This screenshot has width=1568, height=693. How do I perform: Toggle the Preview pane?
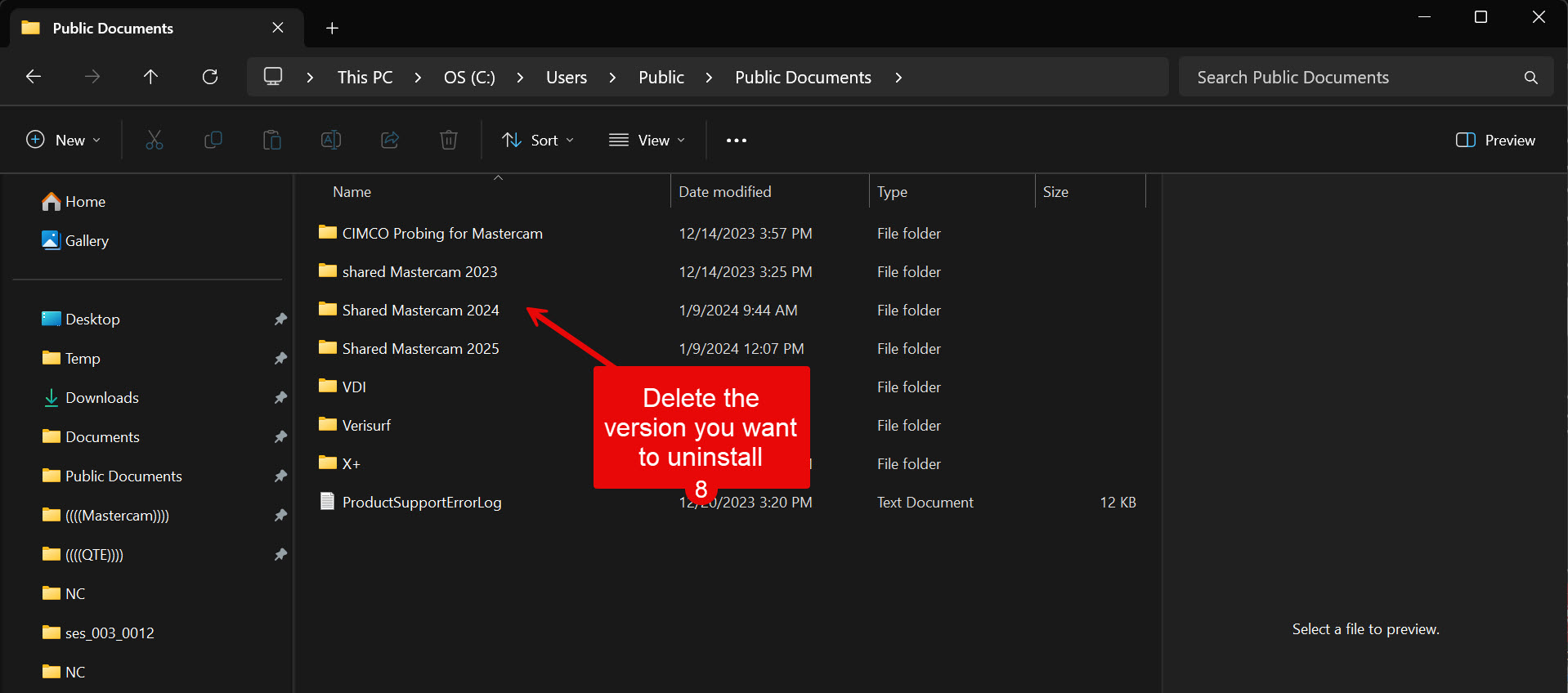(x=1495, y=140)
